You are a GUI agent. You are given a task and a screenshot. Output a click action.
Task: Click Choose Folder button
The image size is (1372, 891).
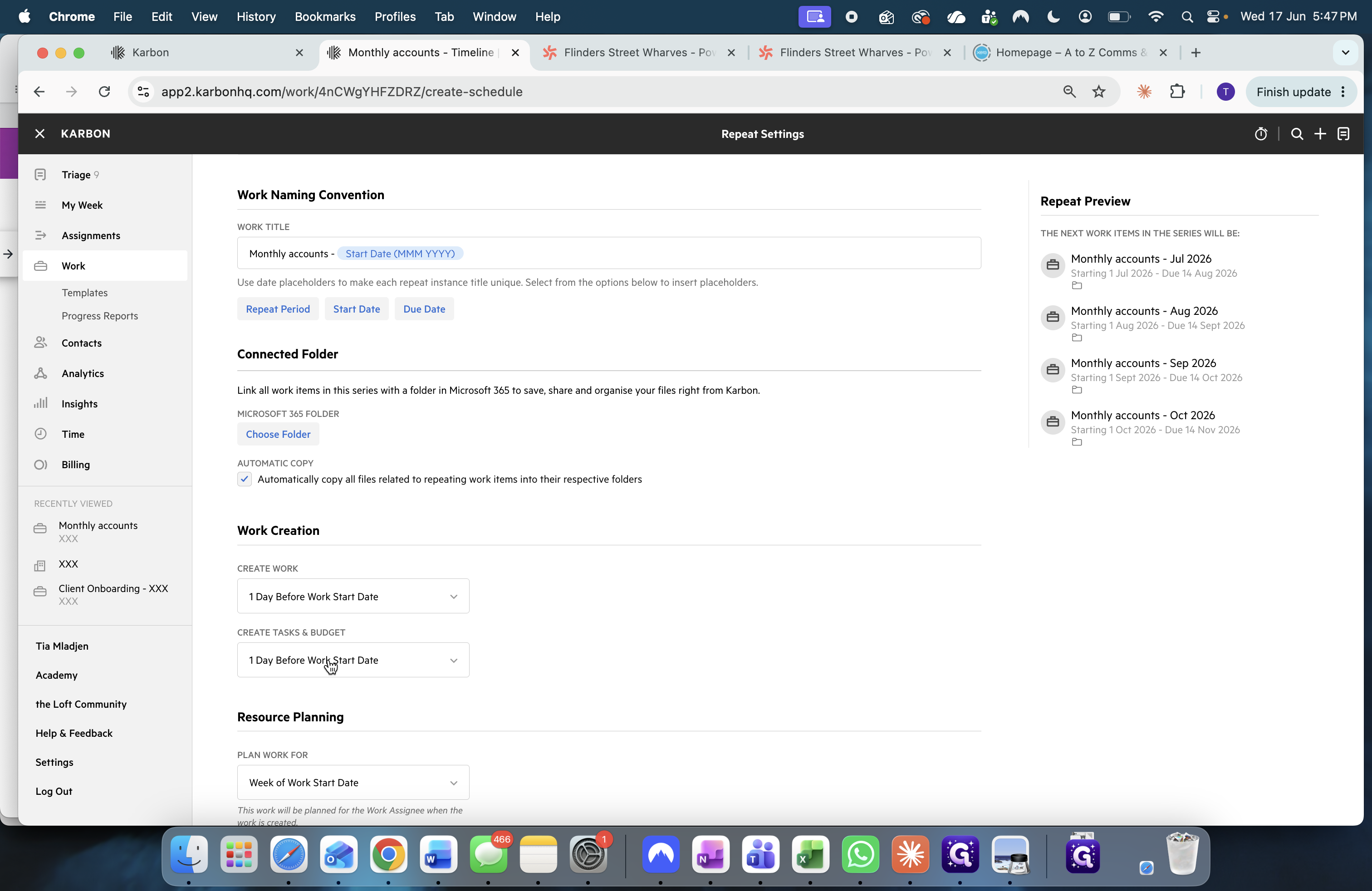point(278,435)
